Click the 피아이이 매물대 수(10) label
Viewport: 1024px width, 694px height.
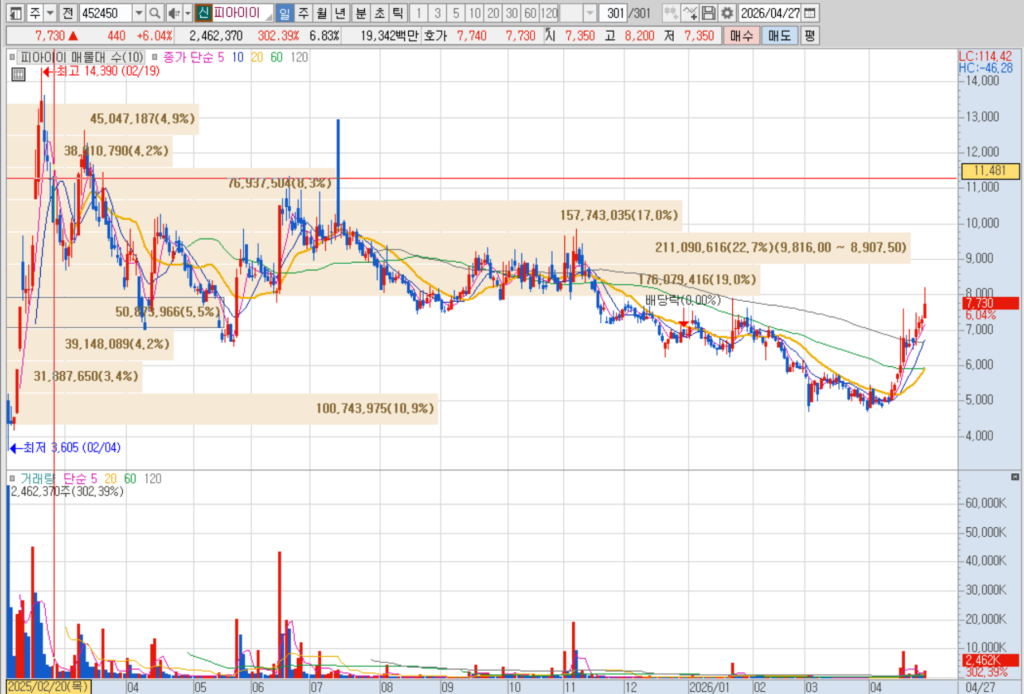tap(81, 57)
